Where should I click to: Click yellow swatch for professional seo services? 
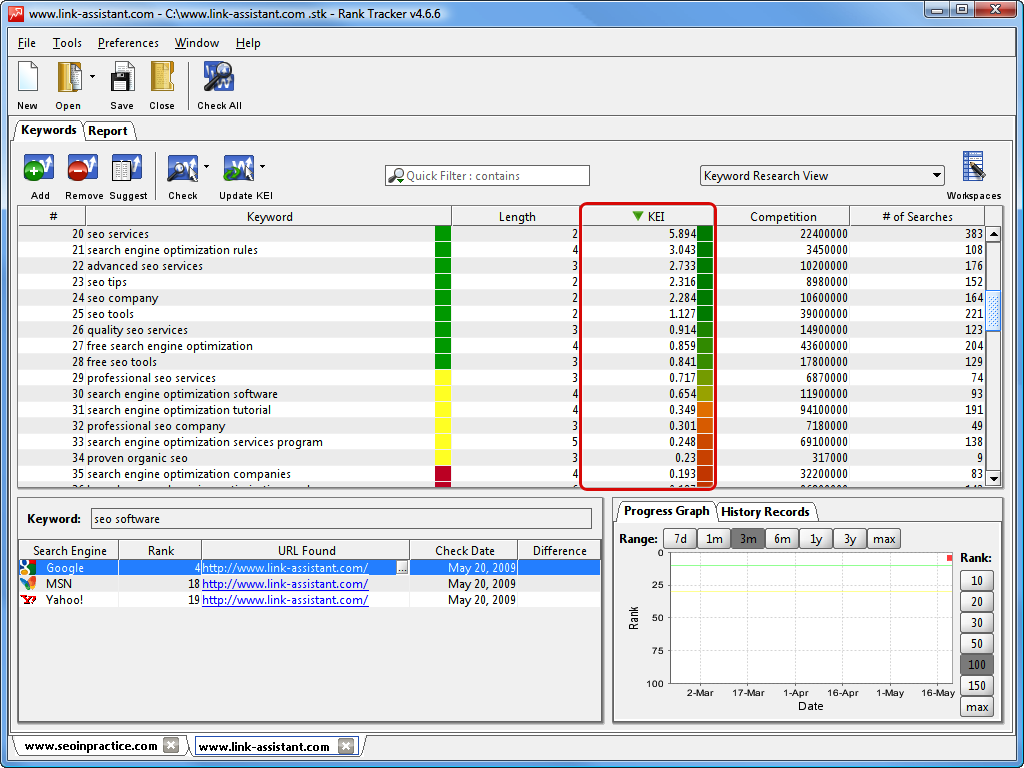tap(443, 377)
